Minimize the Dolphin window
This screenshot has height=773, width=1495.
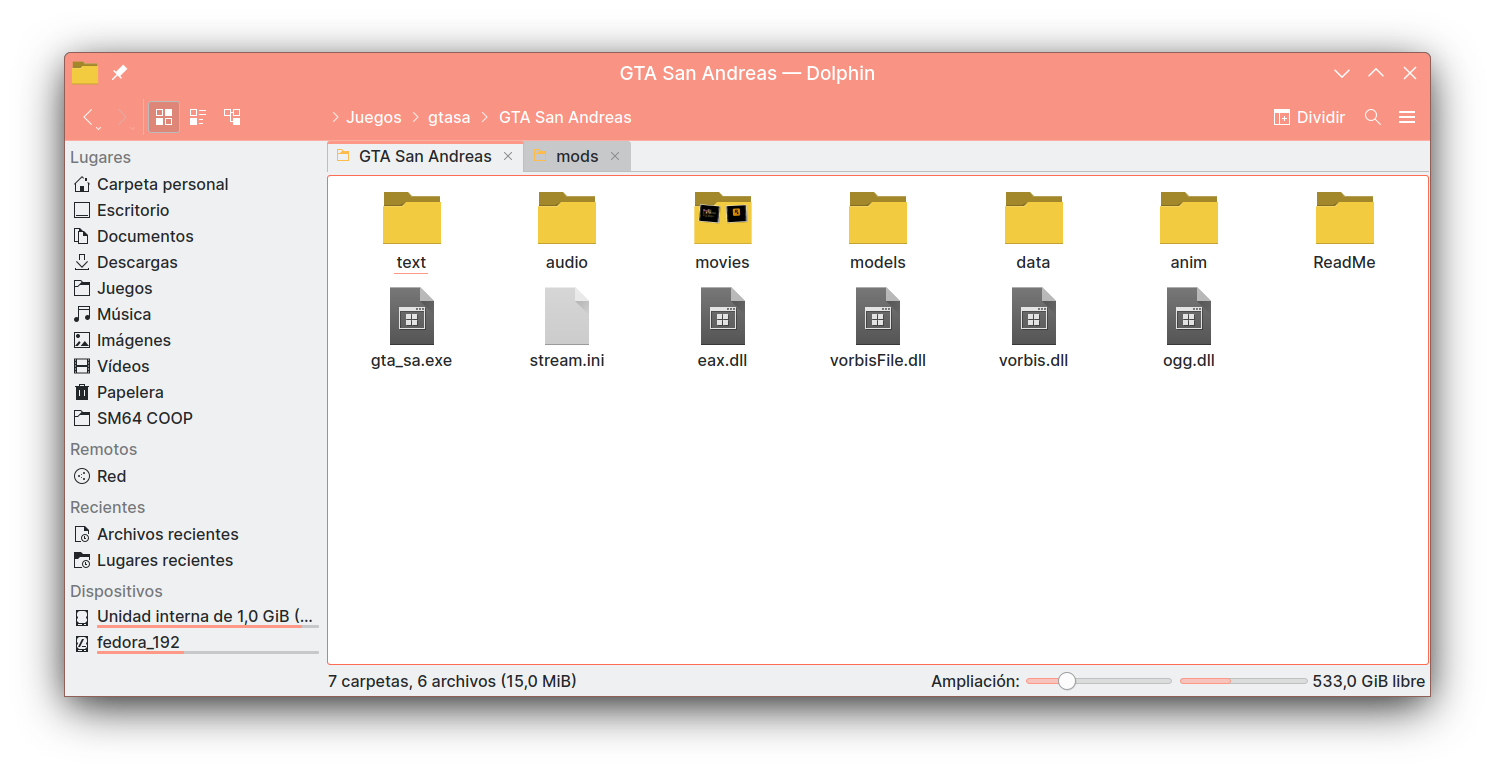click(x=1342, y=73)
